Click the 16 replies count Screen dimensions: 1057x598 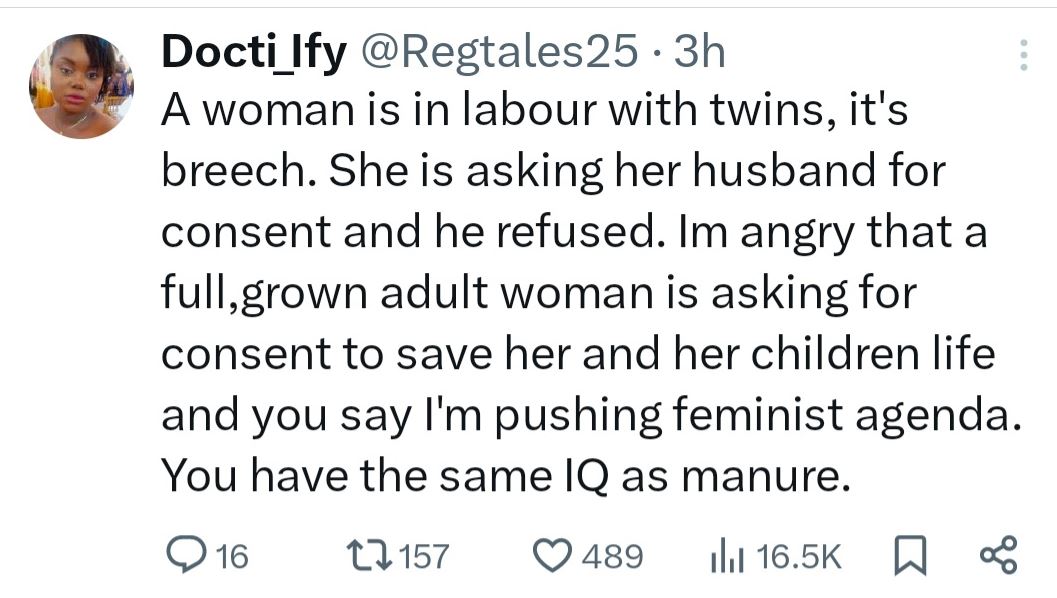(x=232, y=556)
